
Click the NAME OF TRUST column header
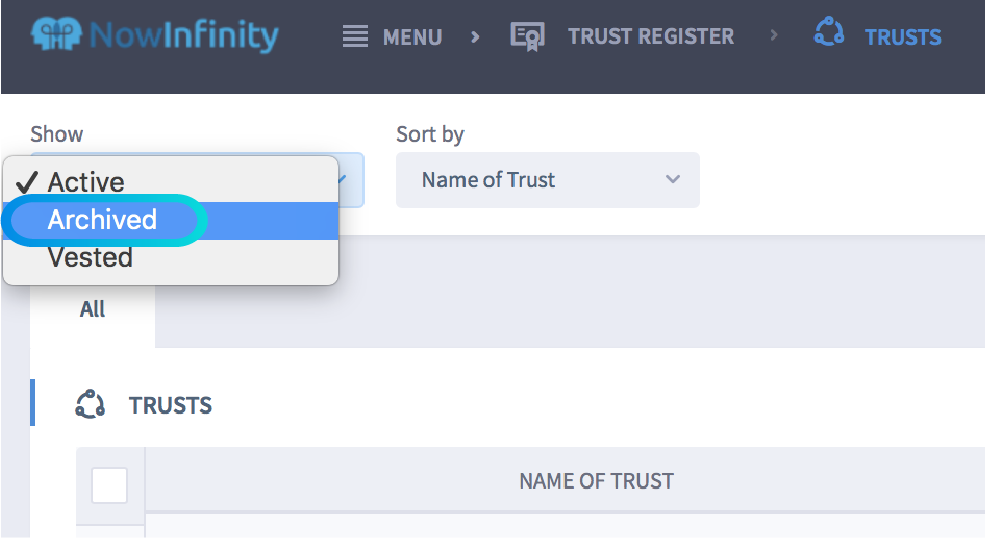click(x=596, y=482)
